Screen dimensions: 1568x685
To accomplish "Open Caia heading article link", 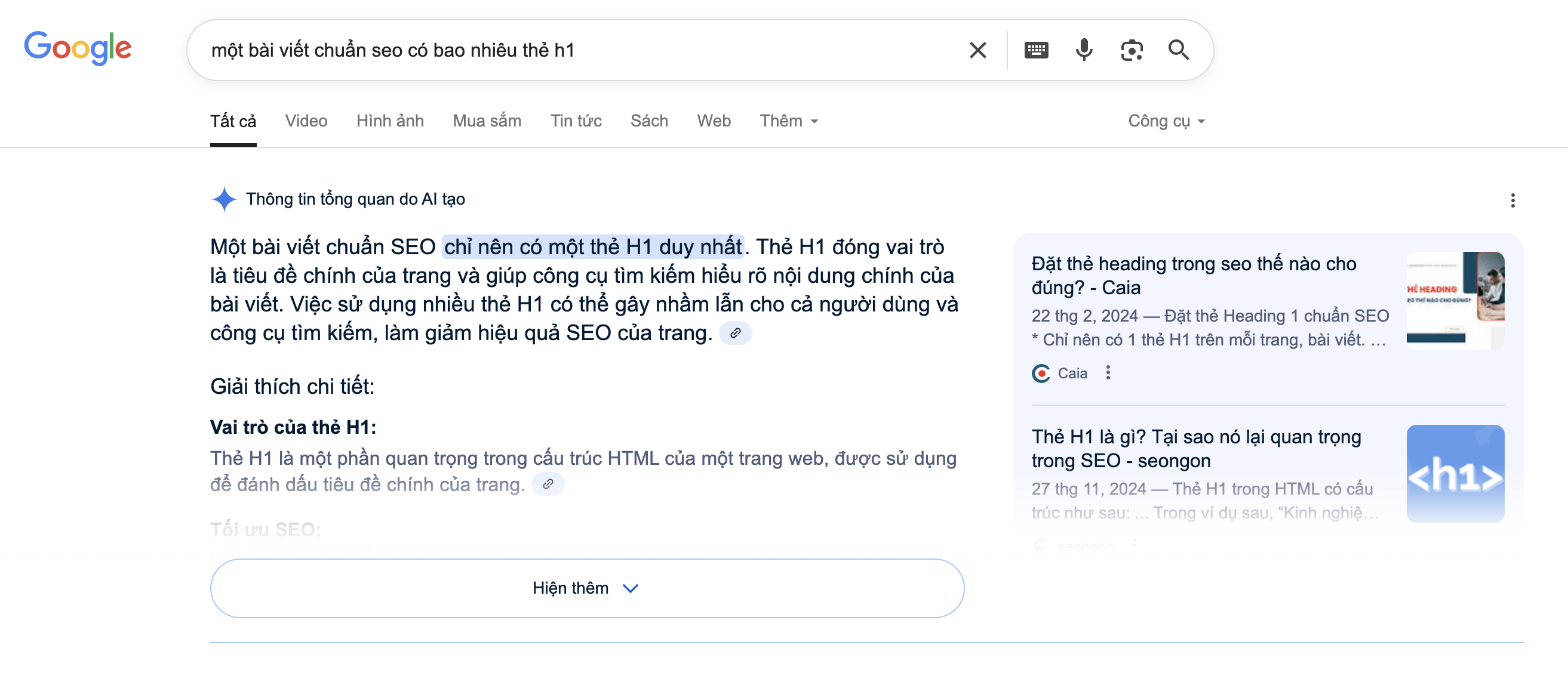I will pos(1194,276).
